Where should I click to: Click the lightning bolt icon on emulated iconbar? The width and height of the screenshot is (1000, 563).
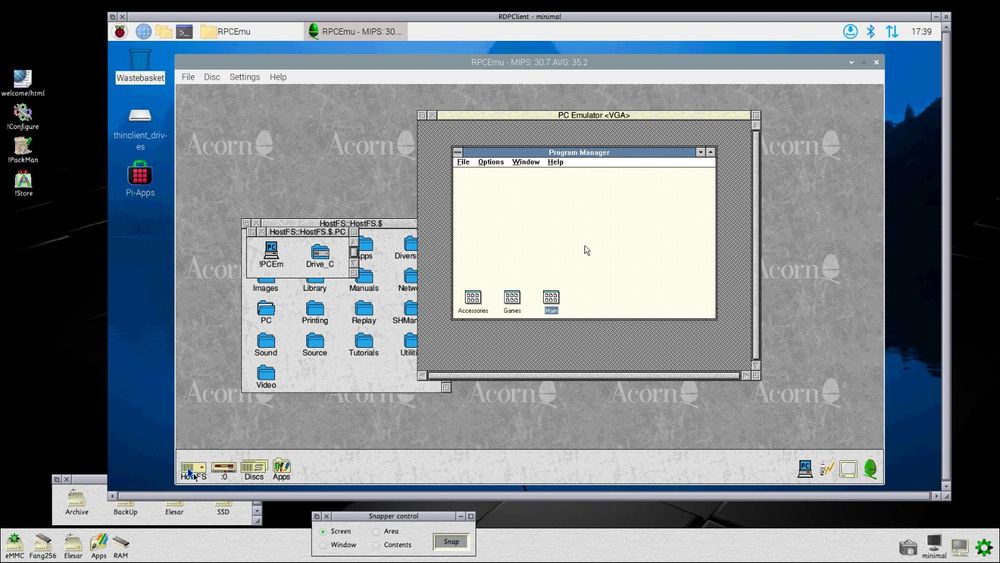(x=827, y=469)
